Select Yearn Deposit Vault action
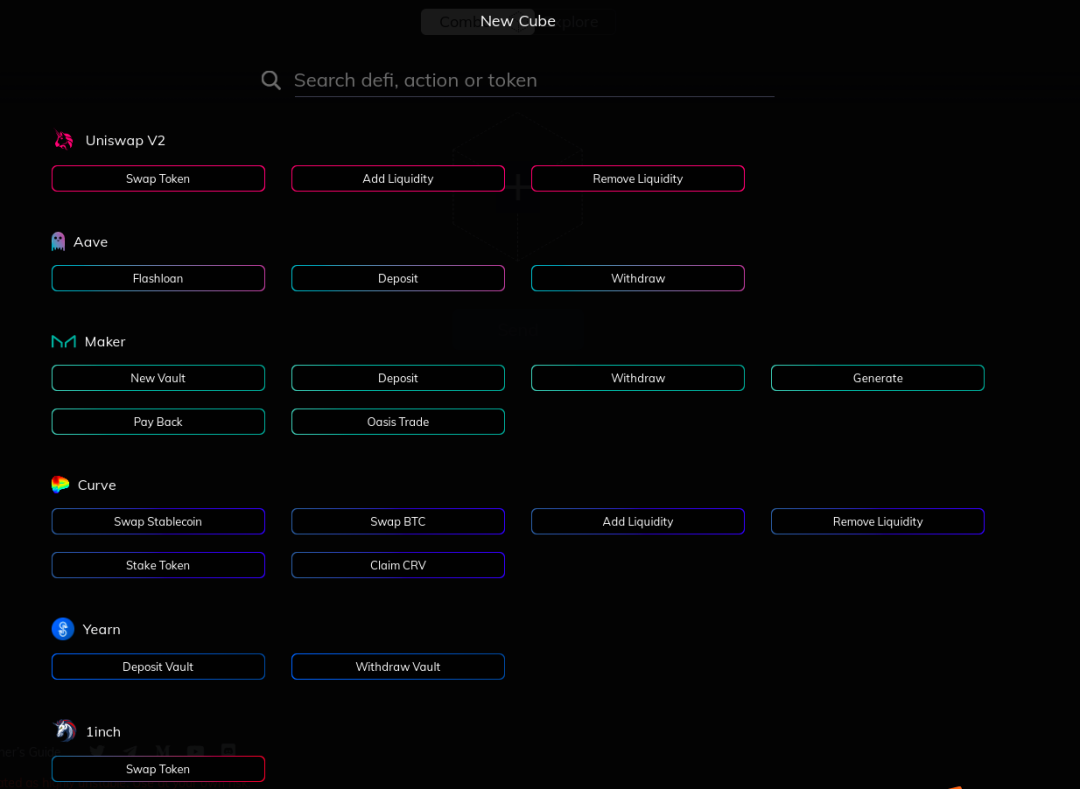1080x789 pixels. click(158, 666)
